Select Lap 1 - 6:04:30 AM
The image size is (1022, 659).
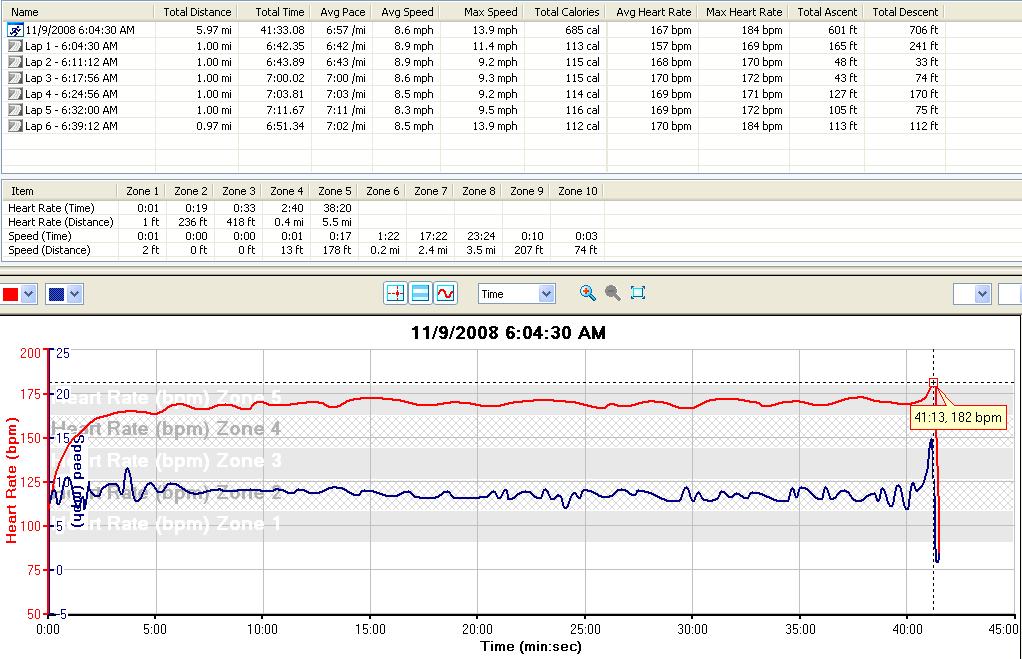pyautogui.click(x=71, y=46)
